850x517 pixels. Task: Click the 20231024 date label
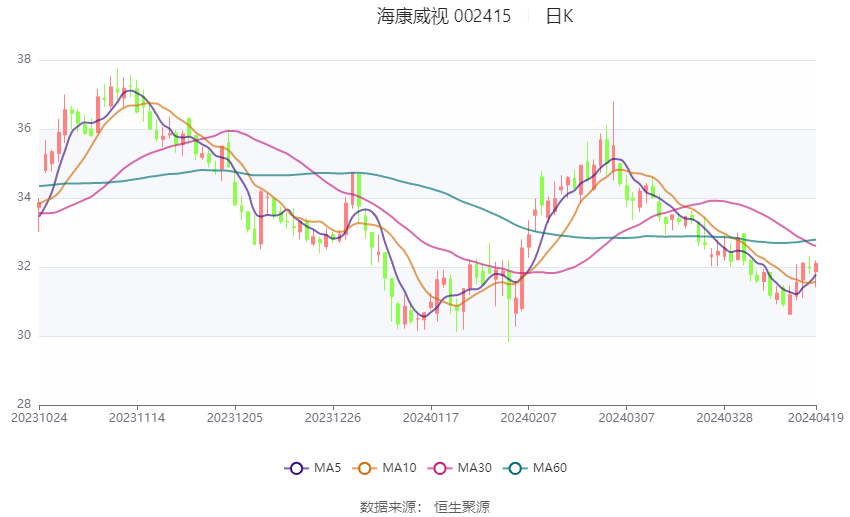(x=39, y=416)
